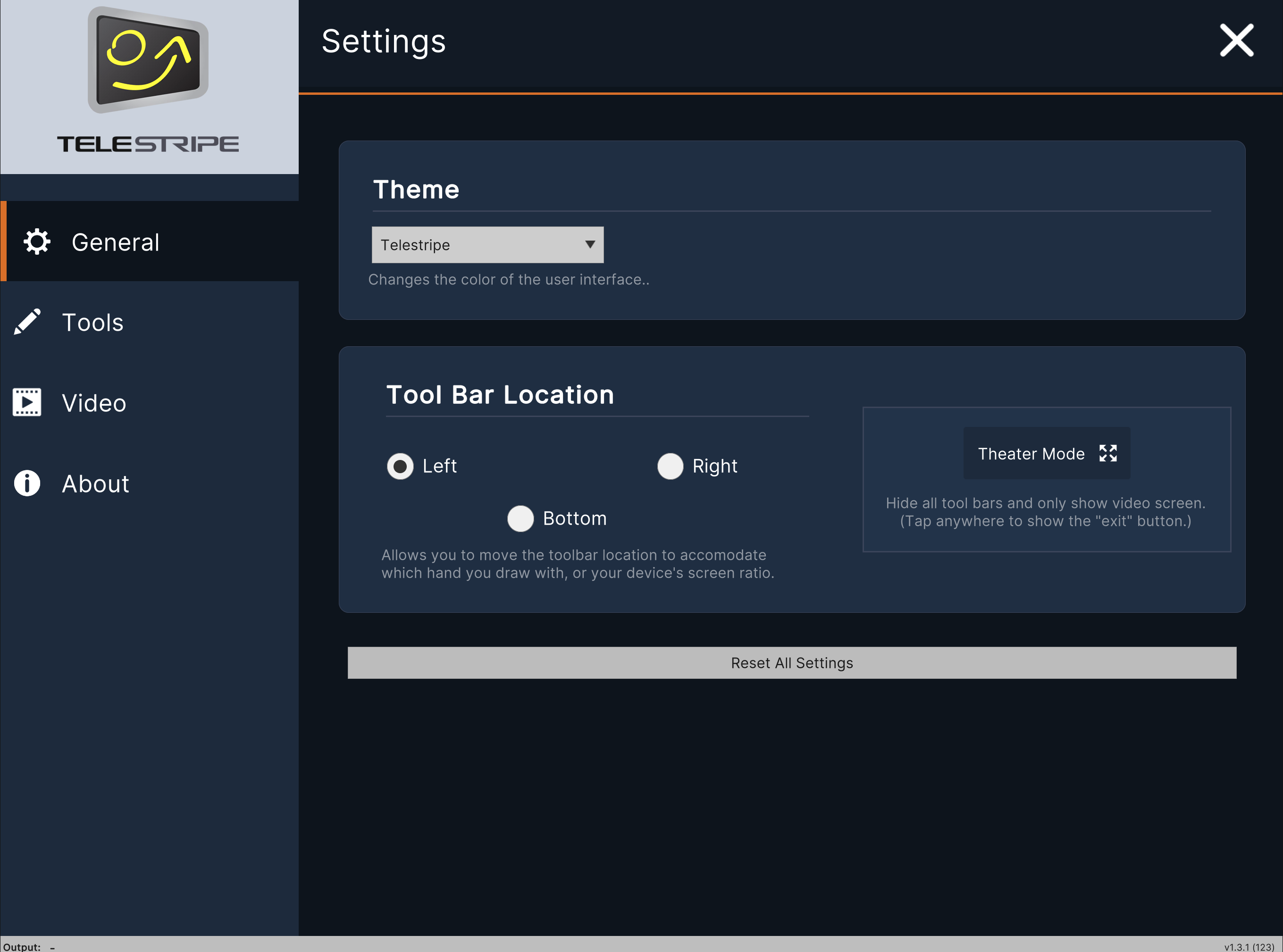This screenshot has height=952, width=1283.
Task: Click the General gear icon
Action: [x=37, y=242]
